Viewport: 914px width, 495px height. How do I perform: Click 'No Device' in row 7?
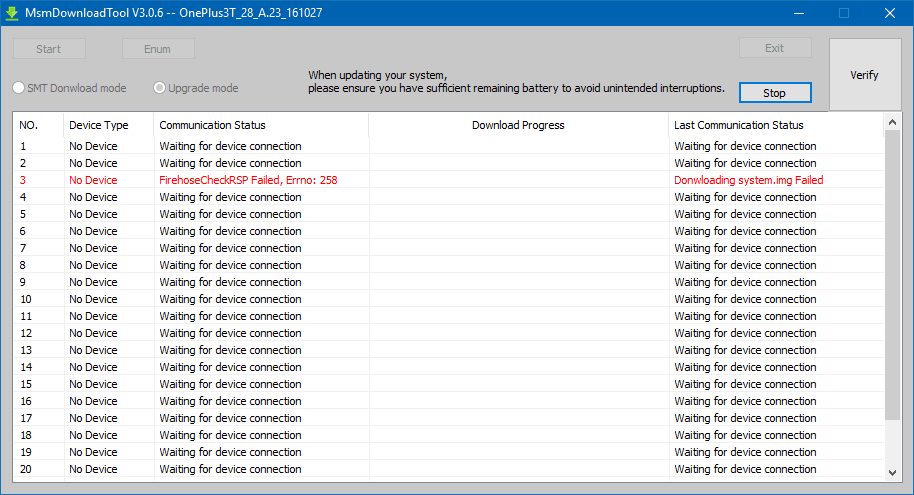pos(93,248)
